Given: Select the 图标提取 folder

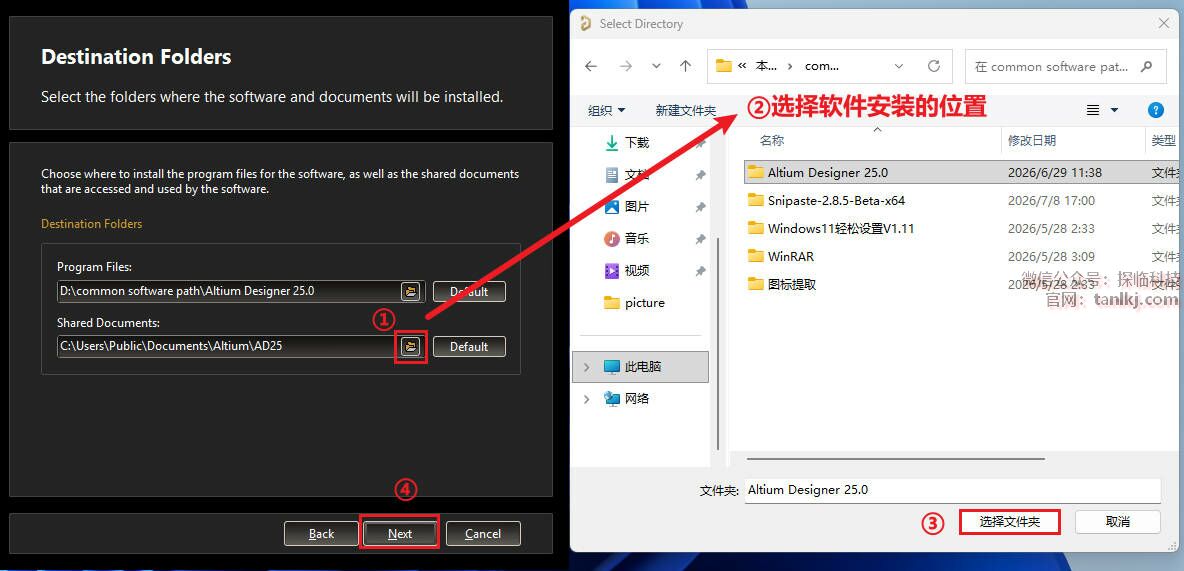Looking at the screenshot, I should click(963, 284).
